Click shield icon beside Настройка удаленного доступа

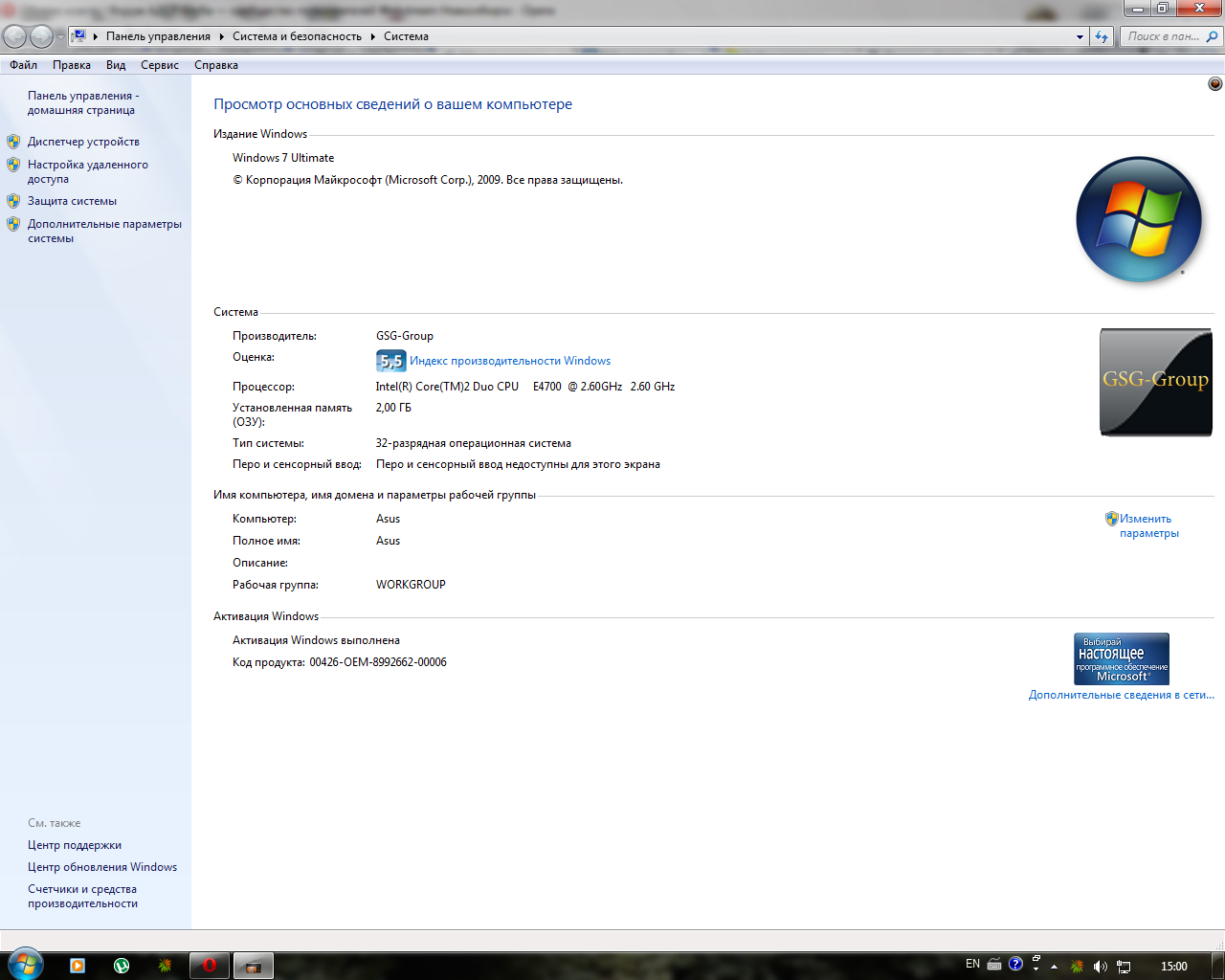click(x=13, y=165)
